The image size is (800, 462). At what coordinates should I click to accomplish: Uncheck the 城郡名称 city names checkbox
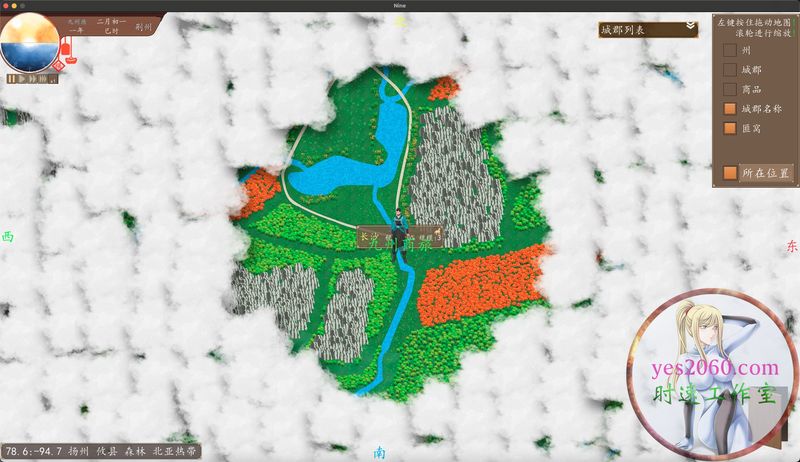coord(730,108)
